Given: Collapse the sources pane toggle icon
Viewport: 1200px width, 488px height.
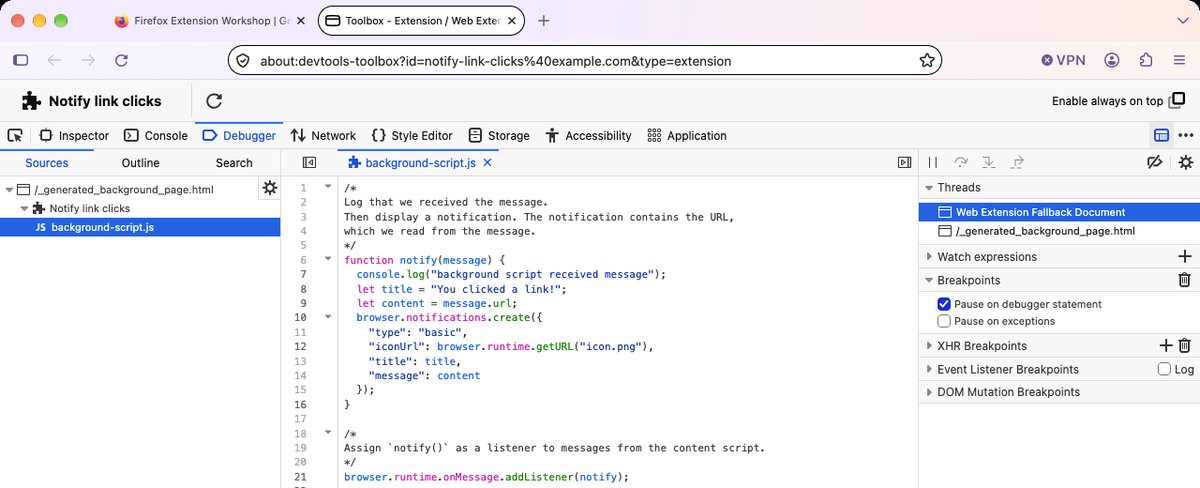Looking at the screenshot, I should [x=310, y=162].
